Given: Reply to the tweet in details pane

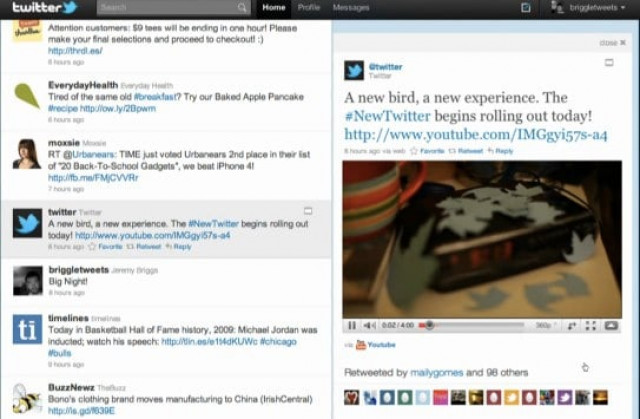Looking at the screenshot, I should [x=500, y=151].
